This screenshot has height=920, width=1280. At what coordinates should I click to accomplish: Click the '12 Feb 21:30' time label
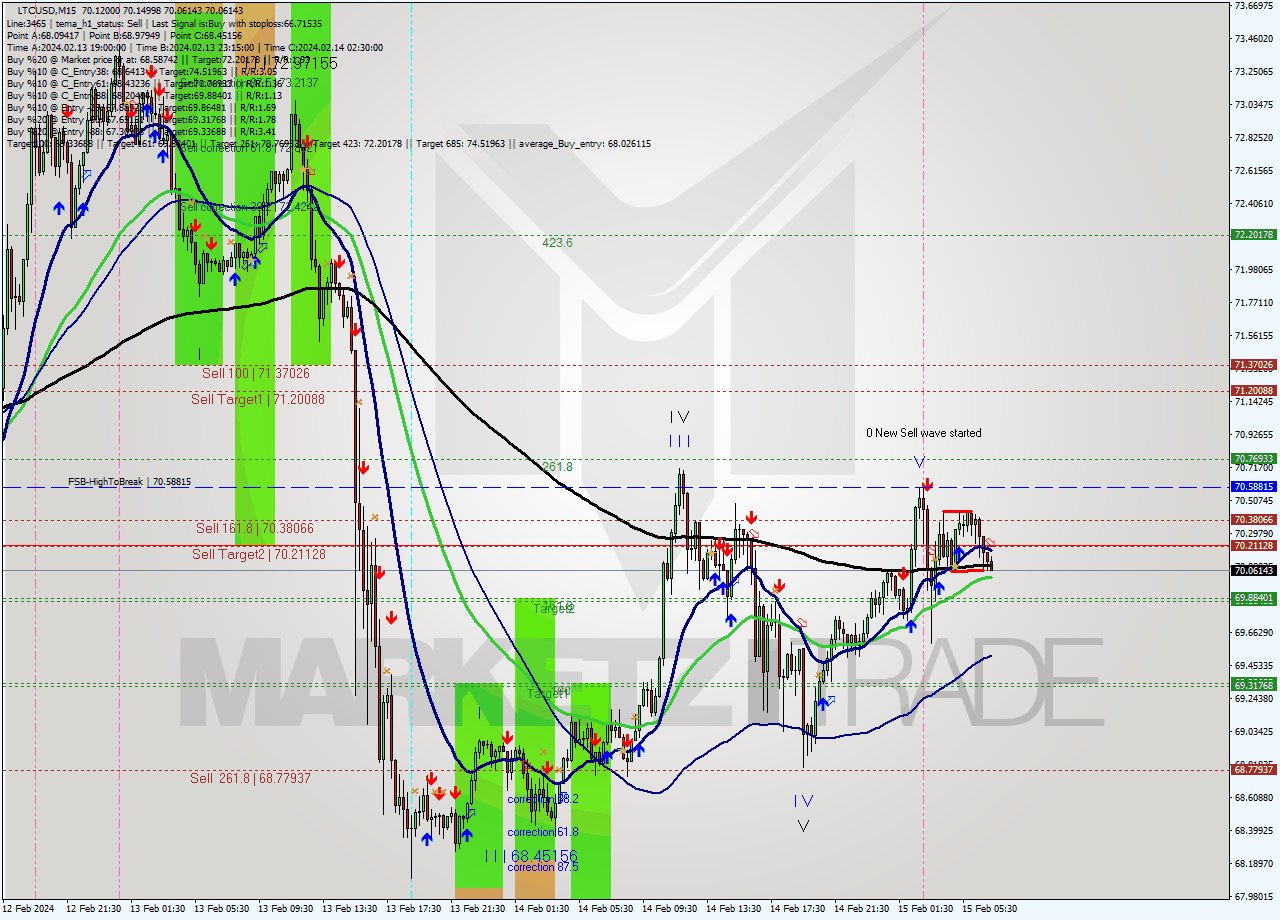click(x=94, y=909)
